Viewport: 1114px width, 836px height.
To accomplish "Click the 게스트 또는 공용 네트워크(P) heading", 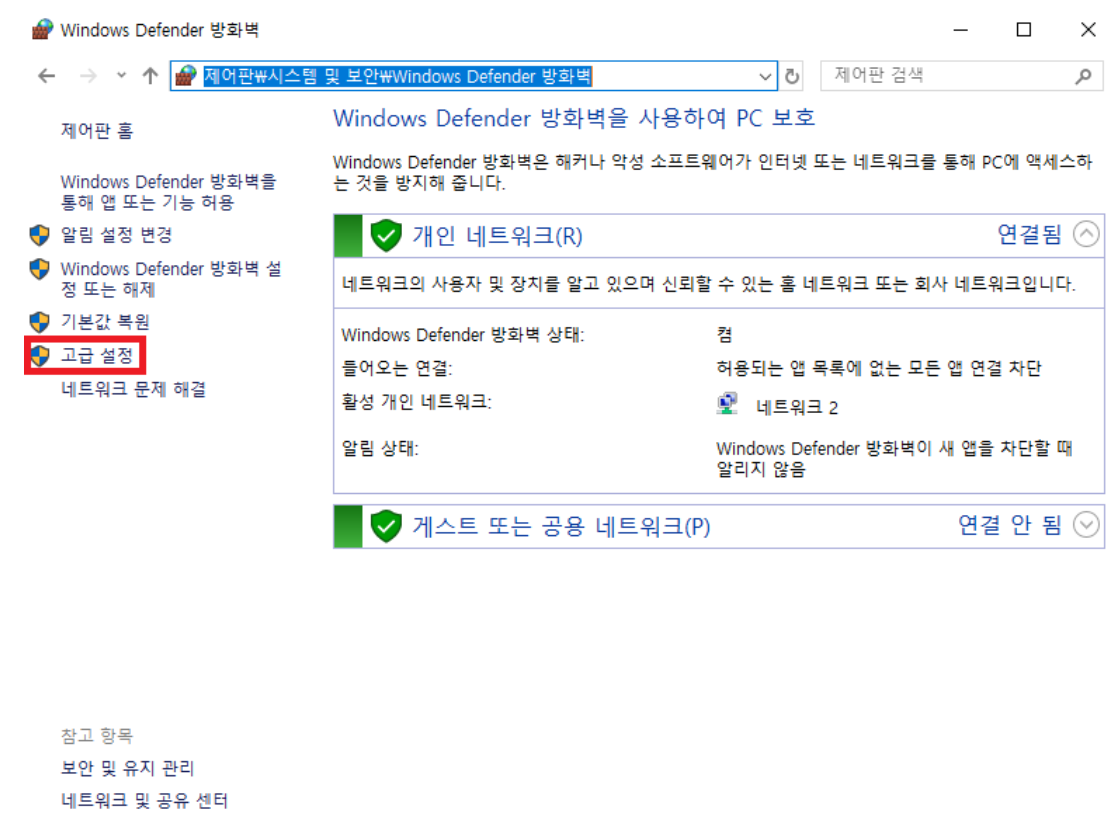I will [x=561, y=526].
